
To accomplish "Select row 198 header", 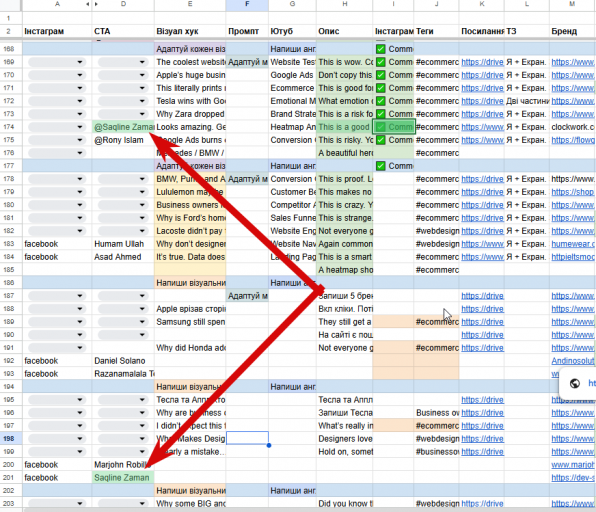I will point(9,439).
